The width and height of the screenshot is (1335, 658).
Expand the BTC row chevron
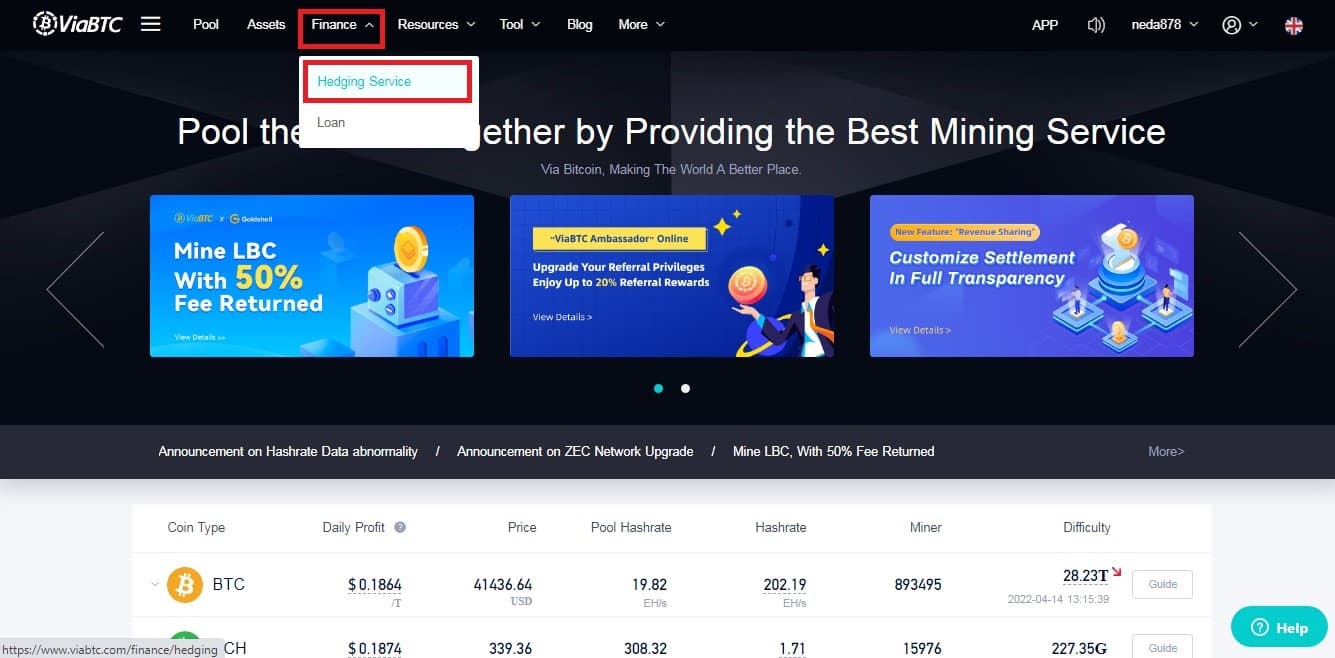[155, 584]
